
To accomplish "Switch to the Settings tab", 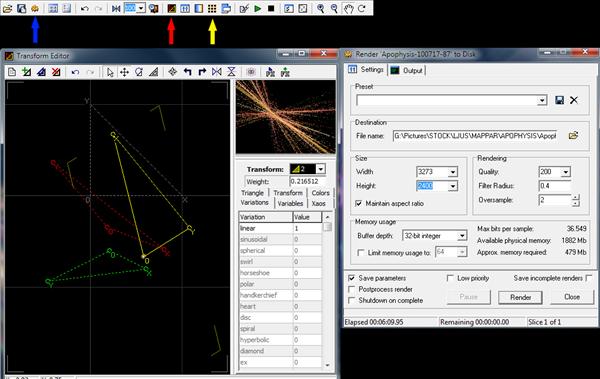I will coord(366,70).
